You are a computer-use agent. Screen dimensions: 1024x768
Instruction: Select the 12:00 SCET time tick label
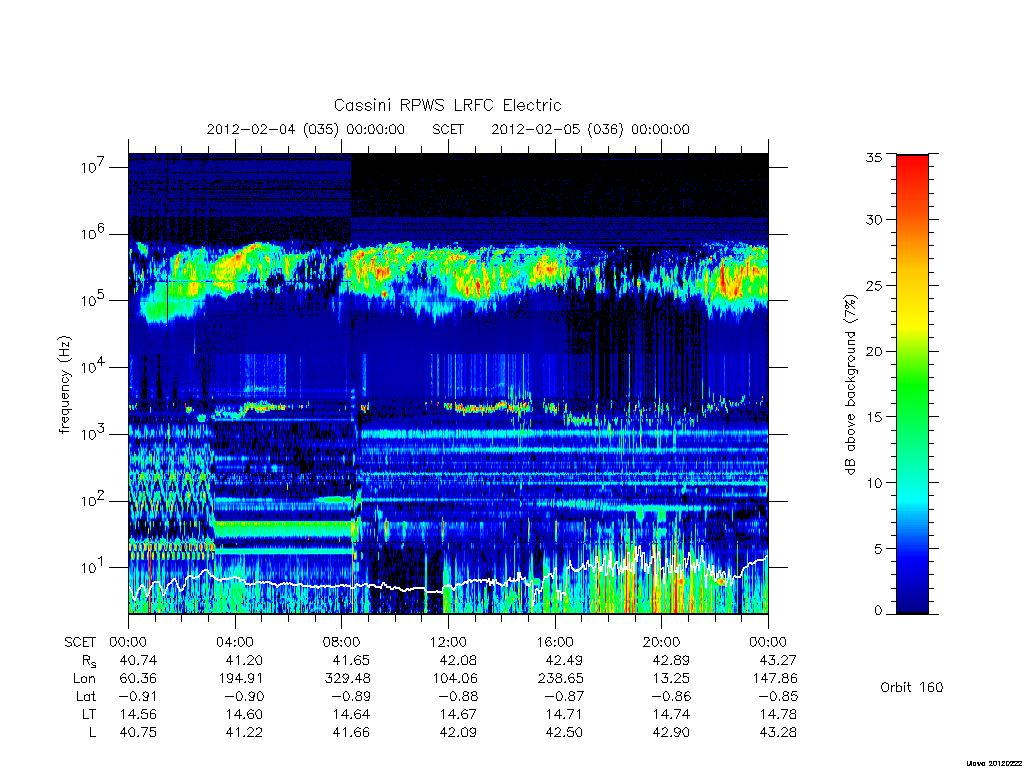click(x=448, y=642)
